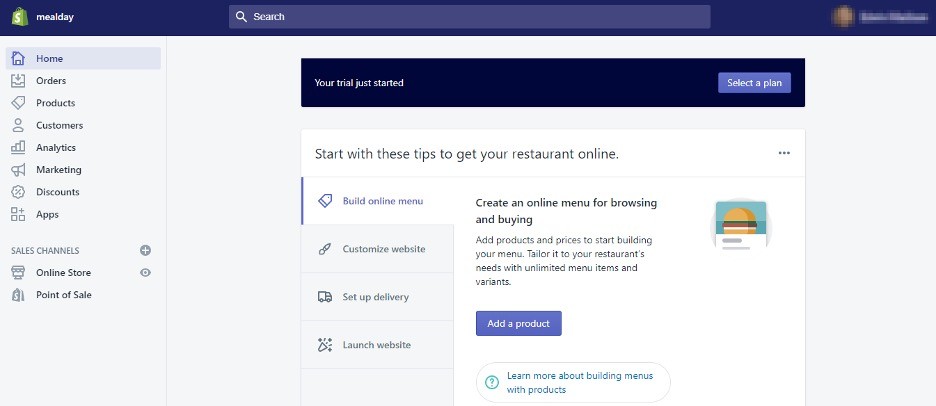The height and width of the screenshot is (406, 936).
Task: Open Learn more about building menus link
Action: point(573,383)
